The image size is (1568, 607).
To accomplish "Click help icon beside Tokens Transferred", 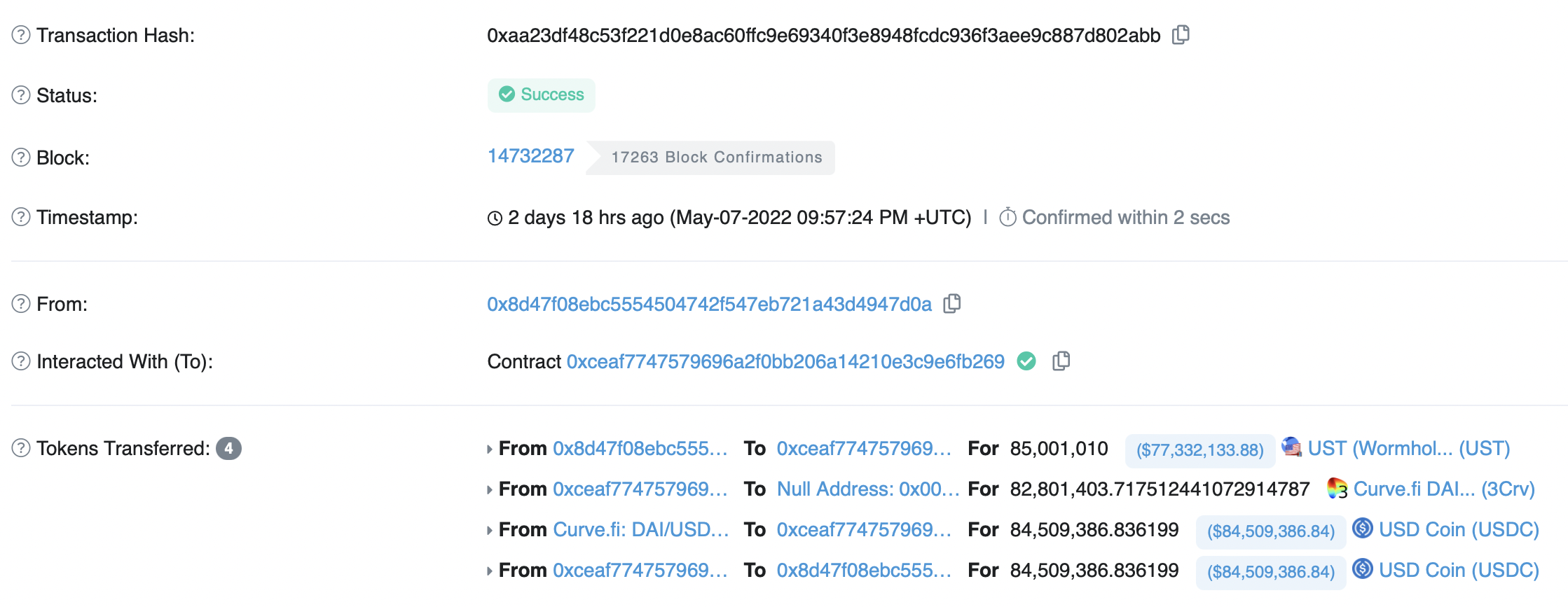I will (21, 448).
